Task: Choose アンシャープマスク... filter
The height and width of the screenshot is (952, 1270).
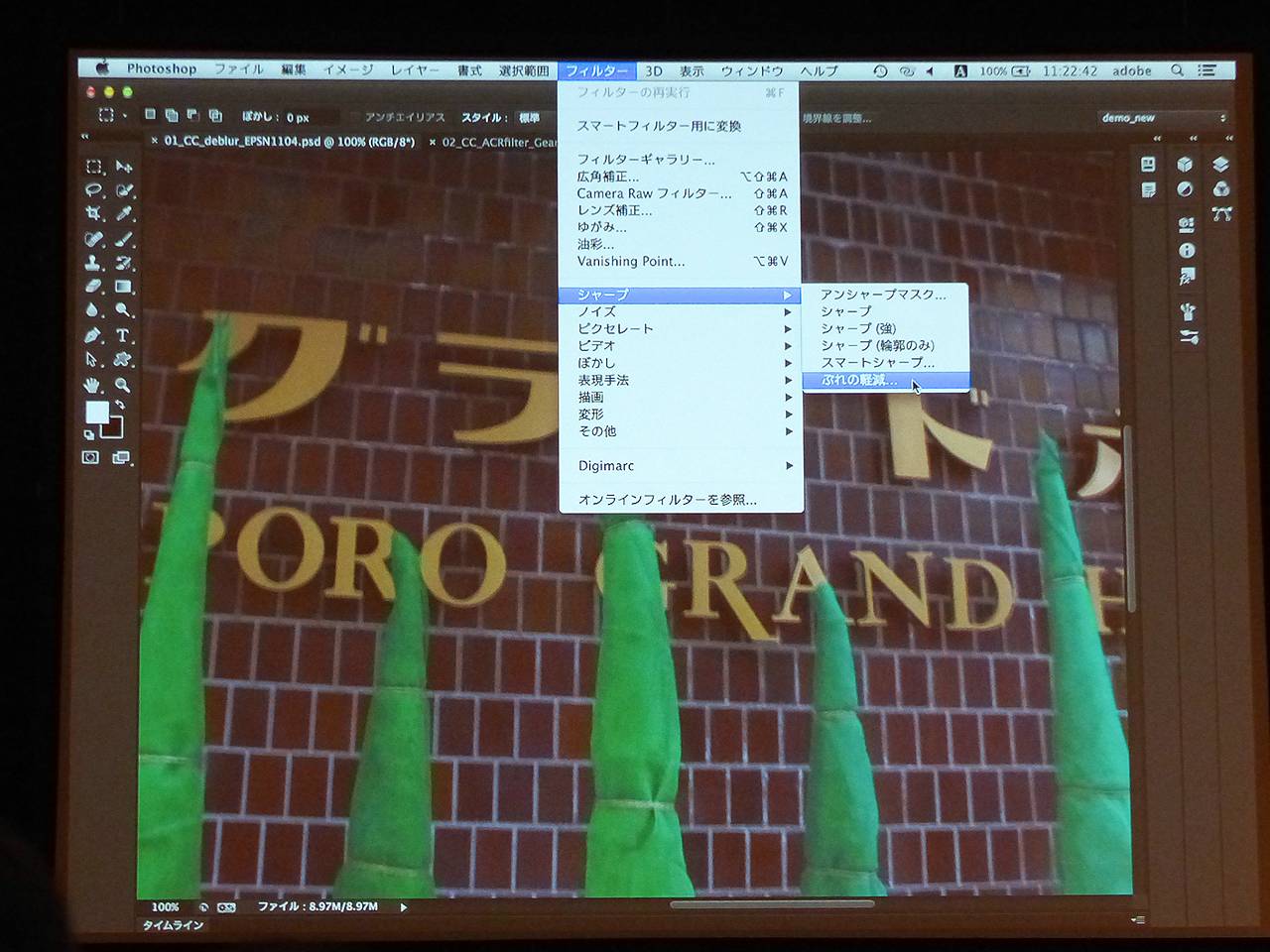Action: click(885, 294)
